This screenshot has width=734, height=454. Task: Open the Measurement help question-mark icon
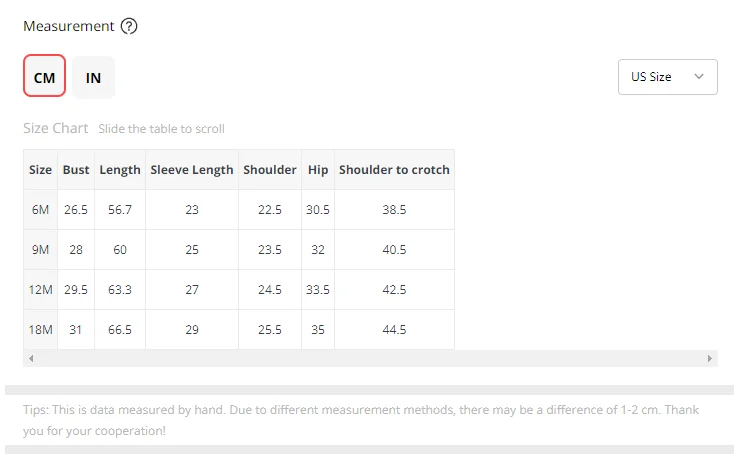[x=129, y=26]
